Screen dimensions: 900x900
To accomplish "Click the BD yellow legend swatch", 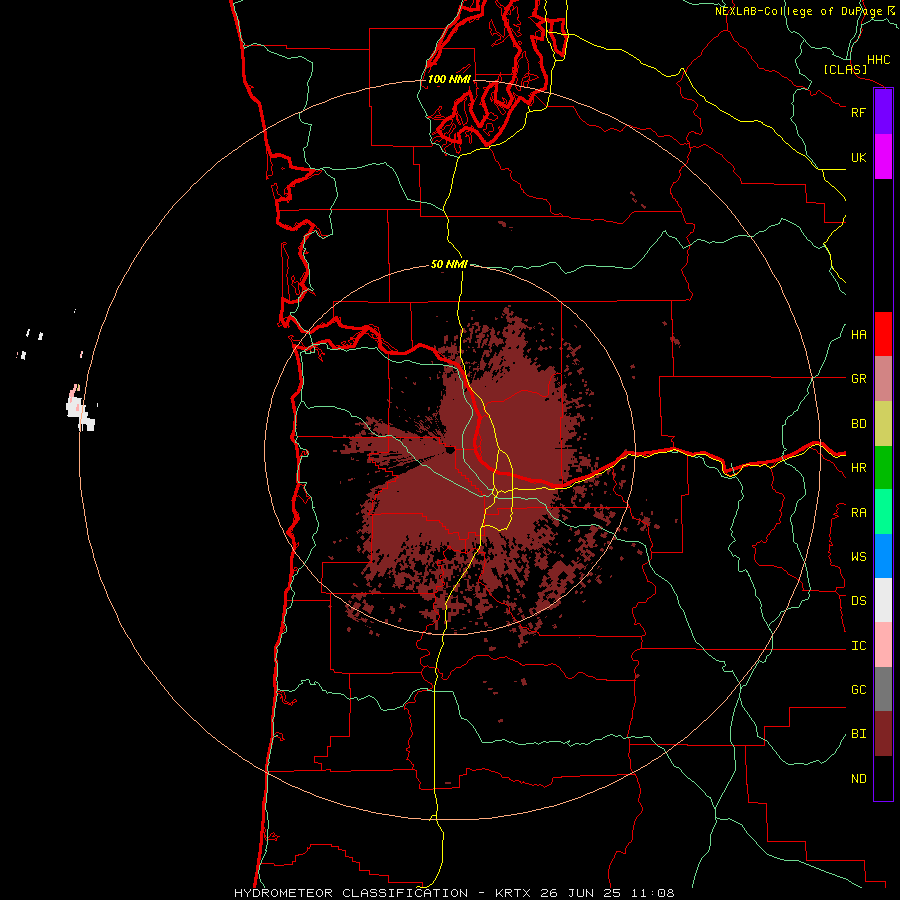I will click(883, 424).
